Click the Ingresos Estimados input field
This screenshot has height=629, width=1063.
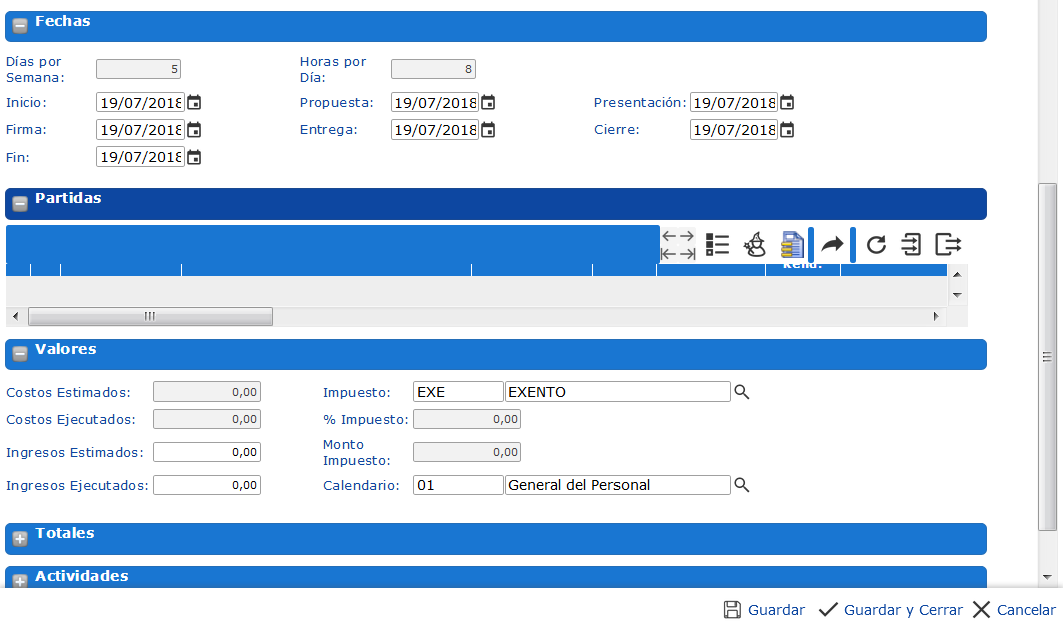coord(207,452)
